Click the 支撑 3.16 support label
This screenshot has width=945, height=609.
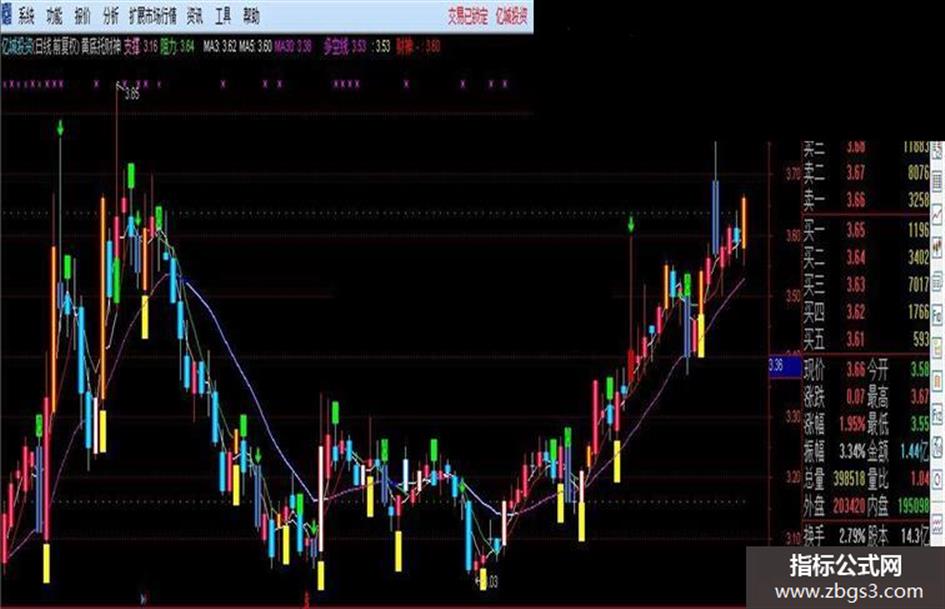(140, 47)
